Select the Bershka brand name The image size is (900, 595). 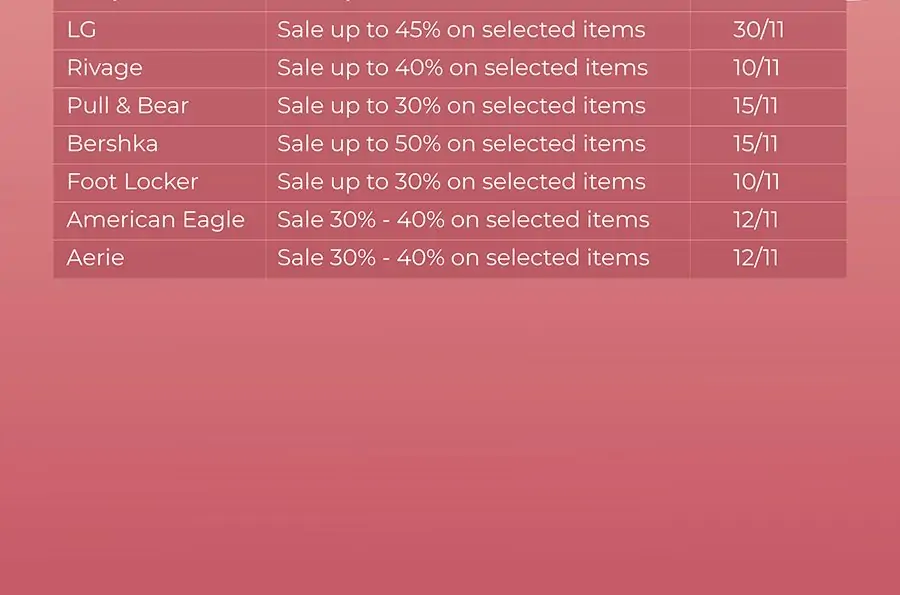112,143
